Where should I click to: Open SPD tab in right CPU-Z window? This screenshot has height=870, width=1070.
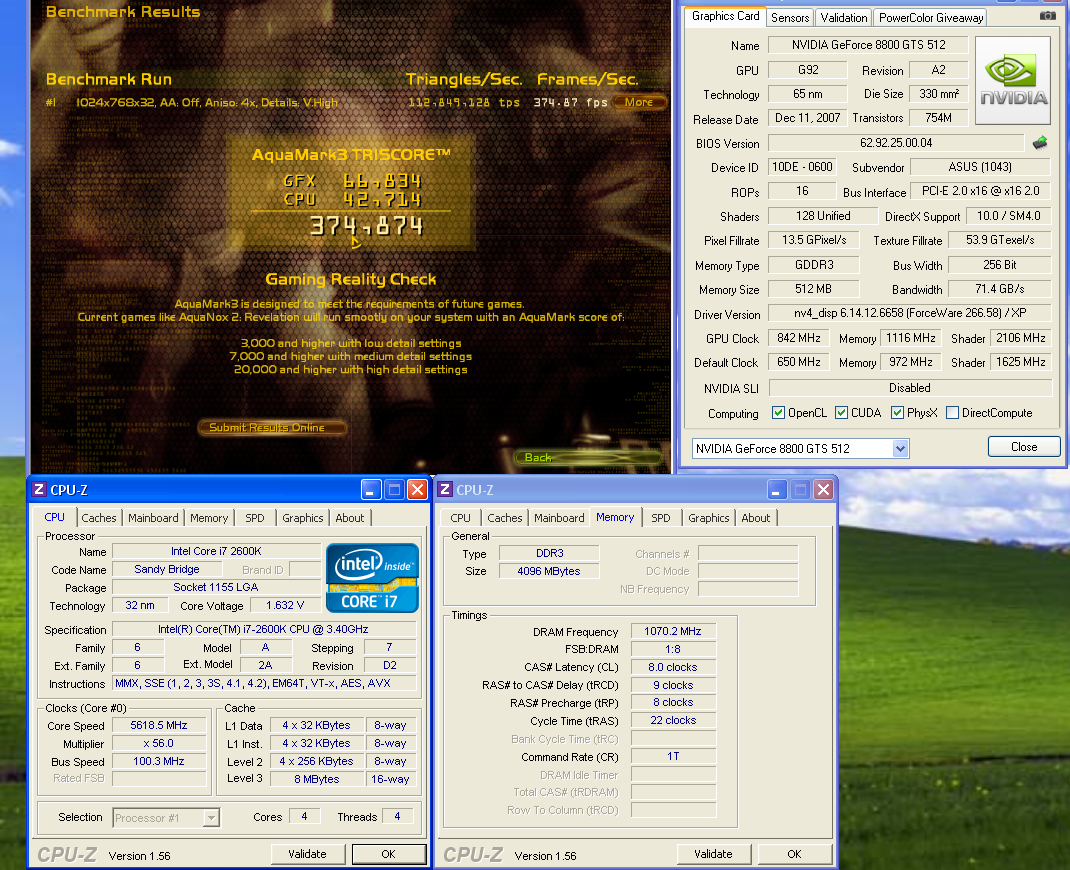(661, 518)
